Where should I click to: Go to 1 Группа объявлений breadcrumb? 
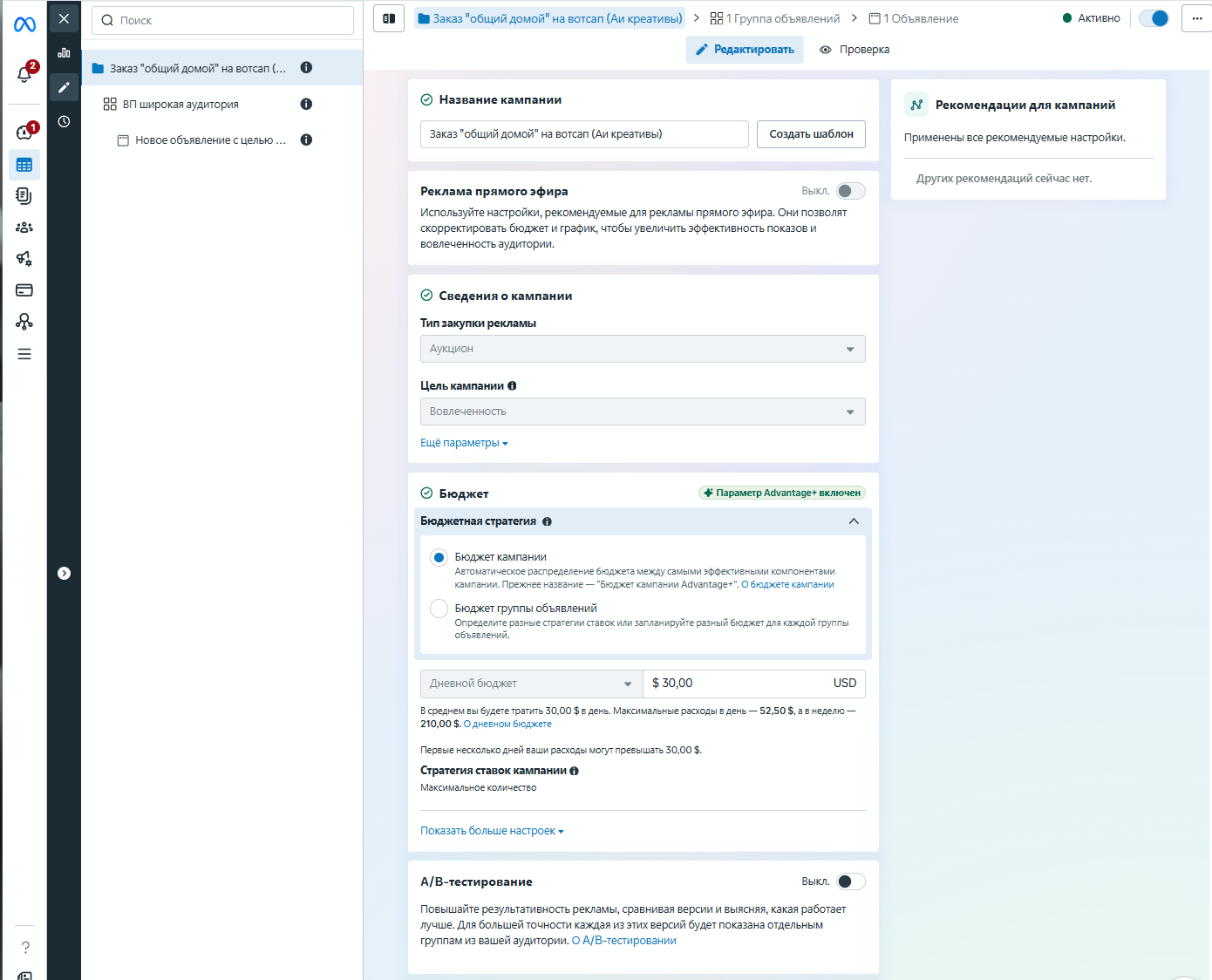(x=775, y=18)
